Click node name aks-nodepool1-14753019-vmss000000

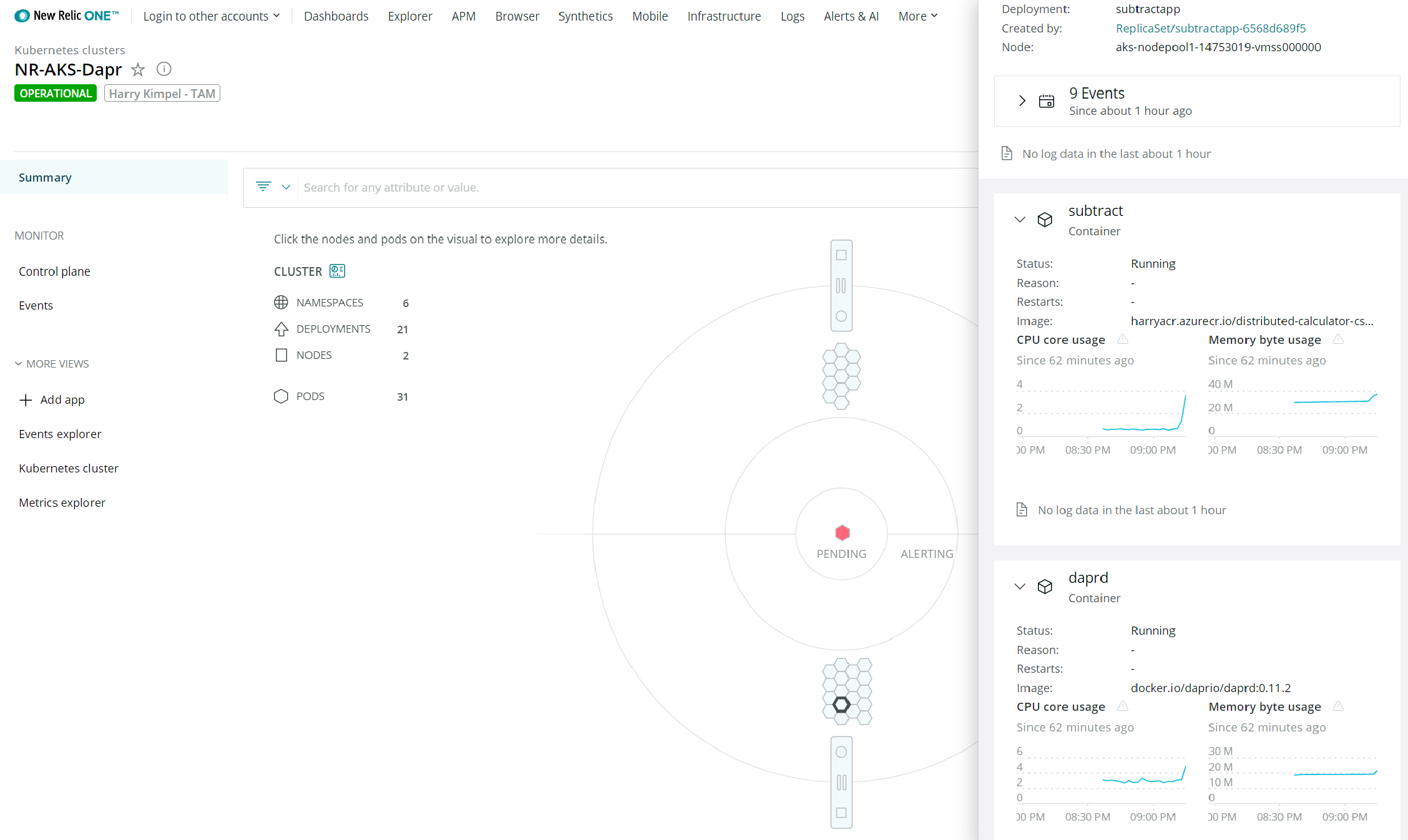1218,47
